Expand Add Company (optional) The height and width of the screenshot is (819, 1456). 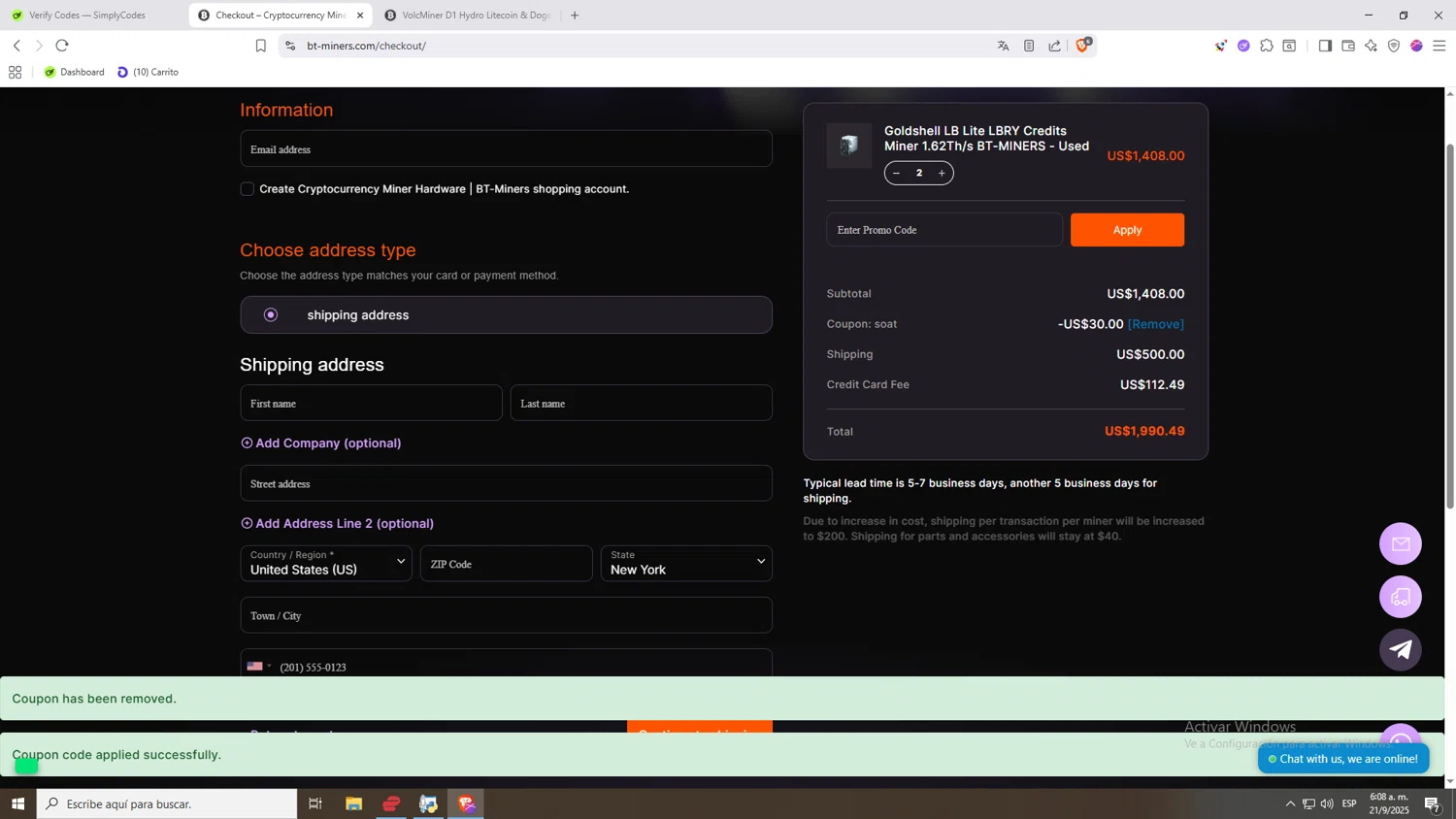tap(321, 442)
